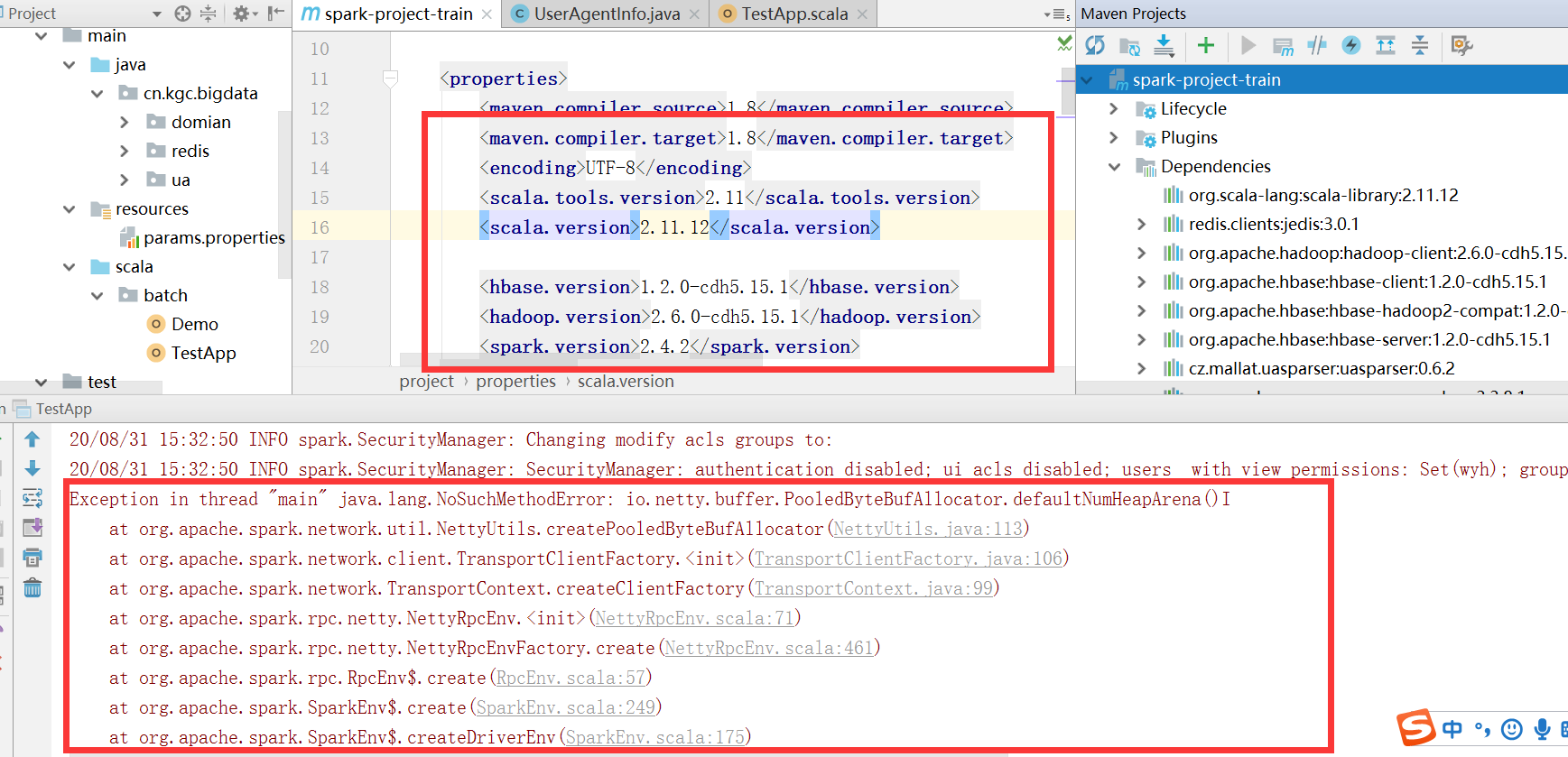Open the Project view dropdown

157,14
